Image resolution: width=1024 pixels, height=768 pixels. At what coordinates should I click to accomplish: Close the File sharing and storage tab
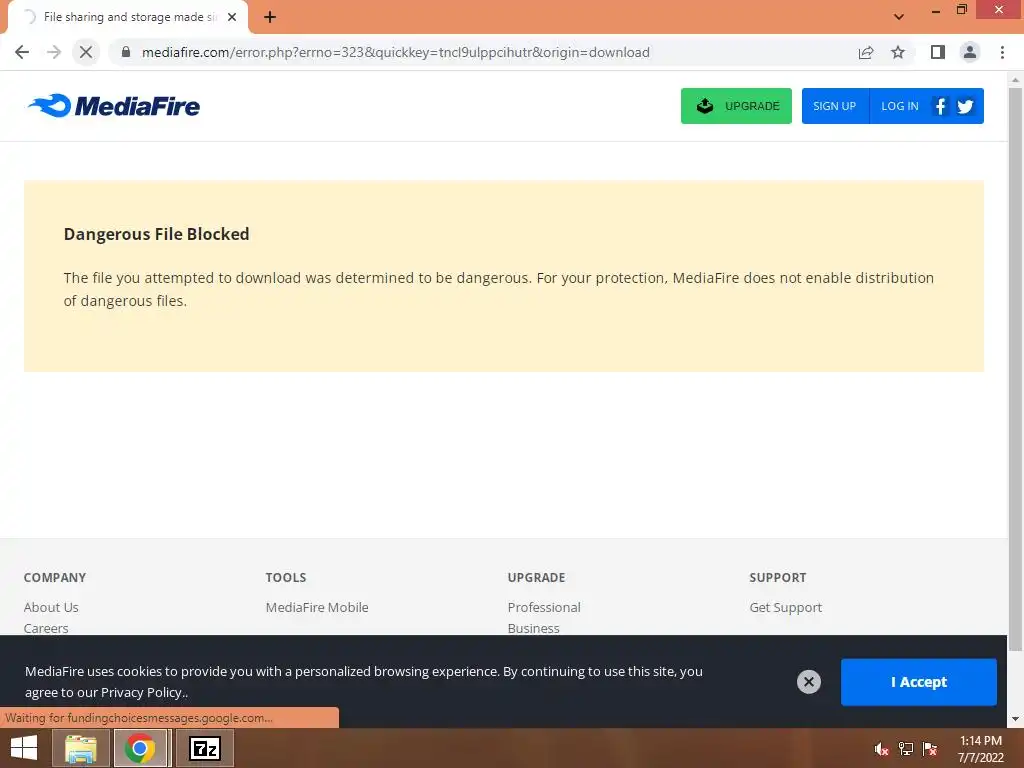pos(232,17)
